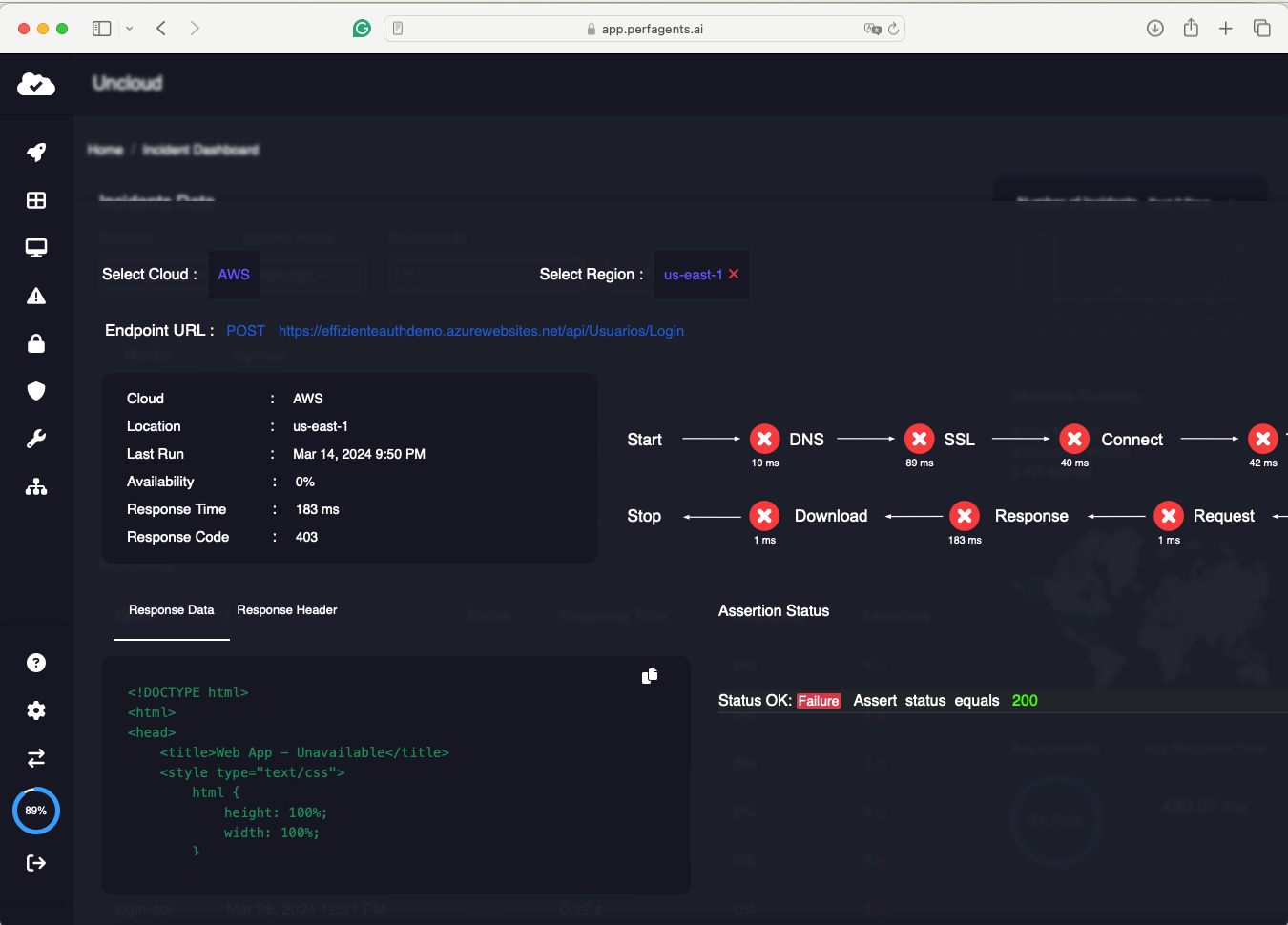The image size is (1288, 925).
Task: Open the wrench tools sidebar icon
Action: (x=36, y=439)
